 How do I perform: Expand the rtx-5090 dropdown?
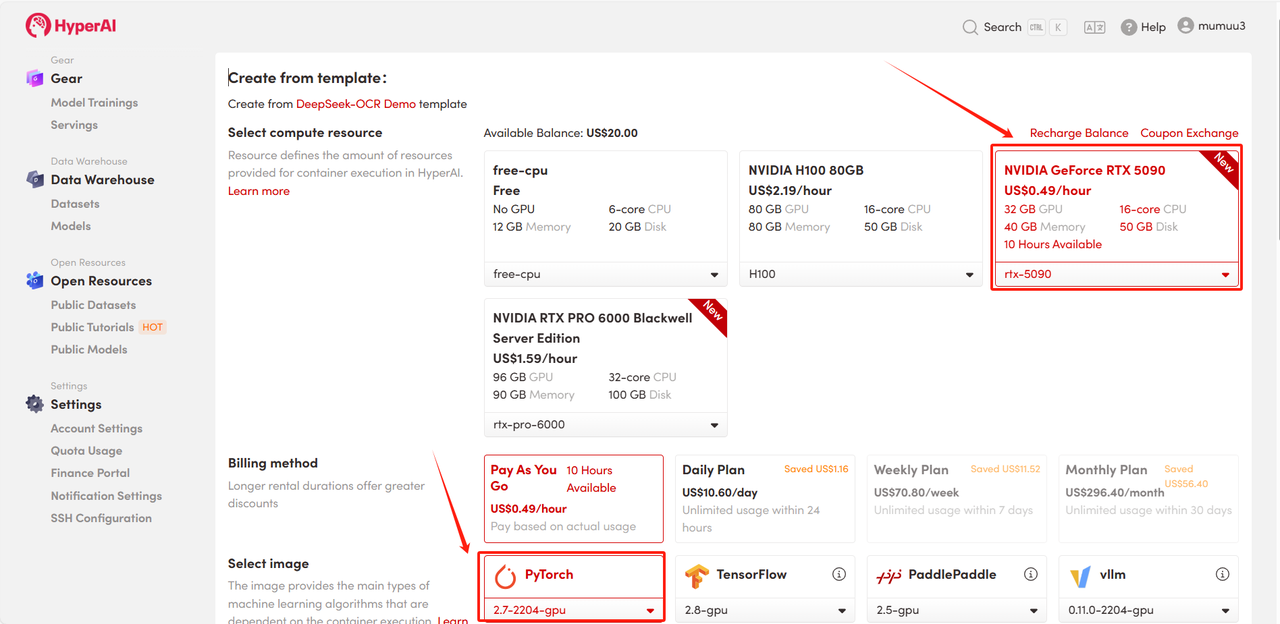point(1116,274)
